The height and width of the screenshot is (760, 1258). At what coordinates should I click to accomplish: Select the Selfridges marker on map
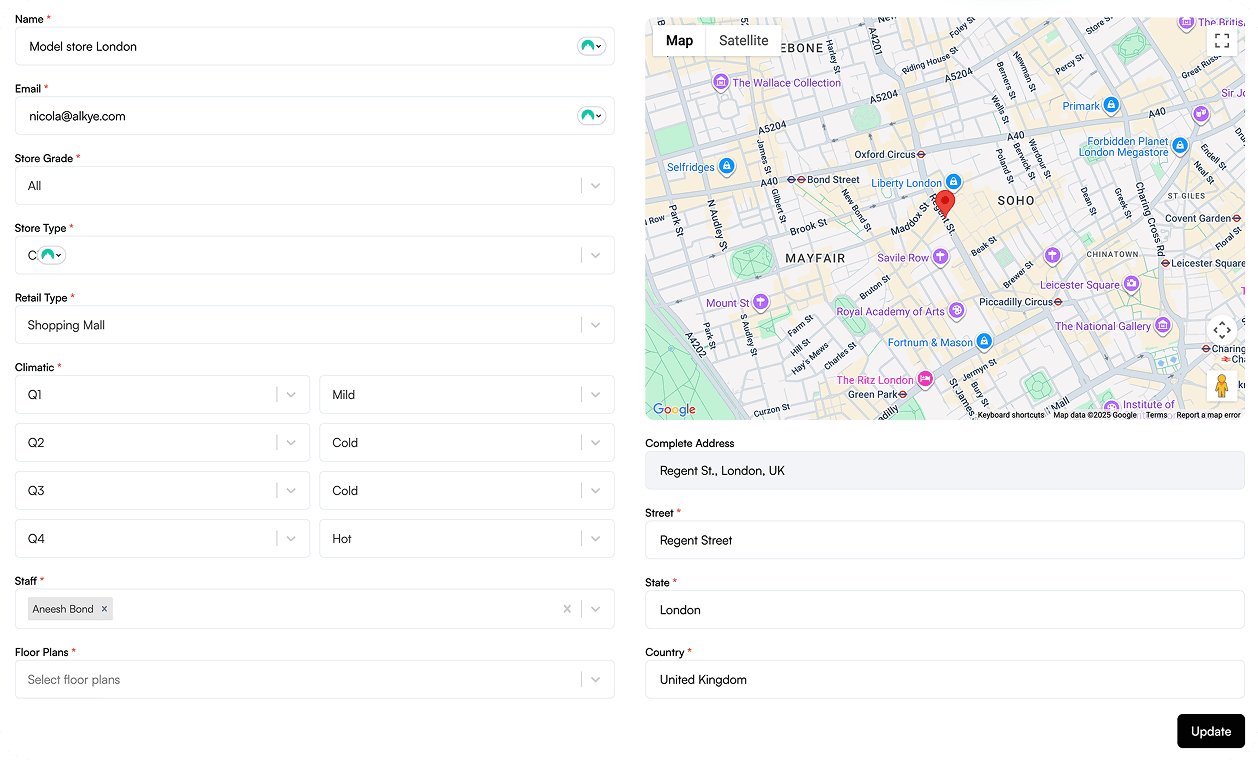point(727,166)
